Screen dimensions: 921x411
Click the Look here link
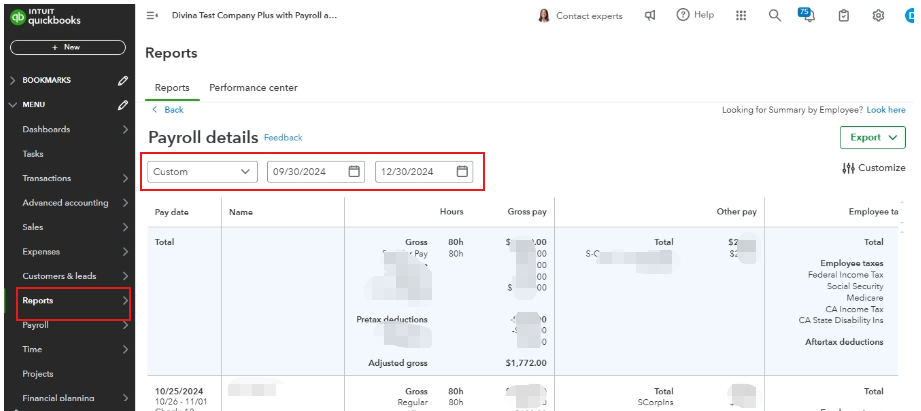(886, 110)
